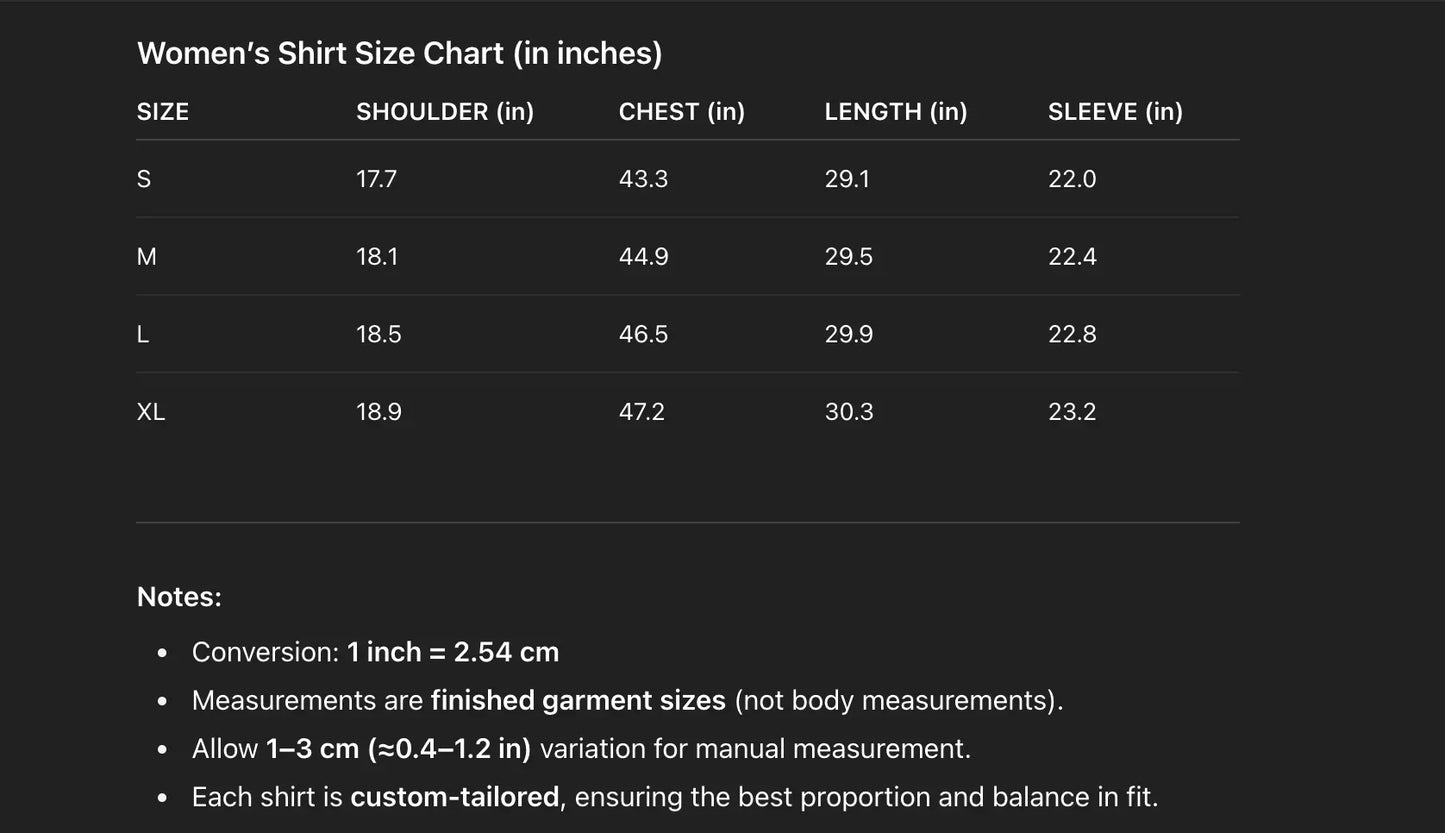
Task: Click the bold custom-tailored text
Action: 454,797
